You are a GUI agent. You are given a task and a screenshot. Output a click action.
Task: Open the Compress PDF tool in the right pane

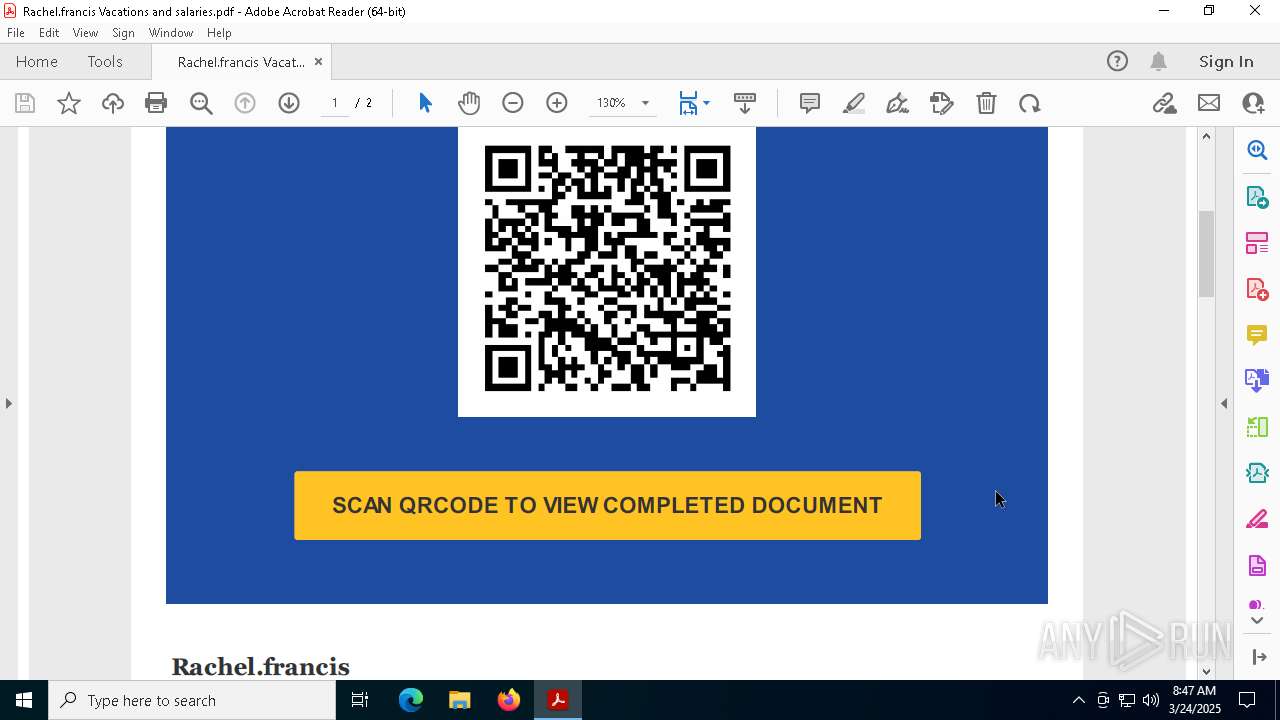tap(1257, 473)
